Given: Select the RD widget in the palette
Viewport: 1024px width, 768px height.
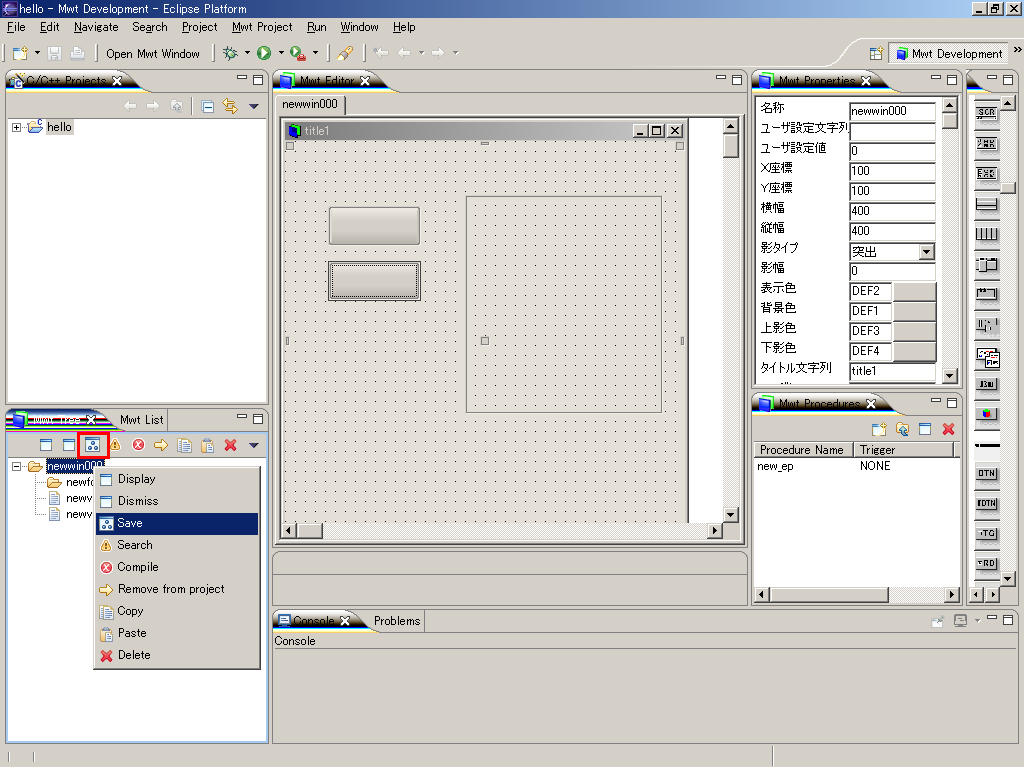Looking at the screenshot, I should click(x=986, y=564).
